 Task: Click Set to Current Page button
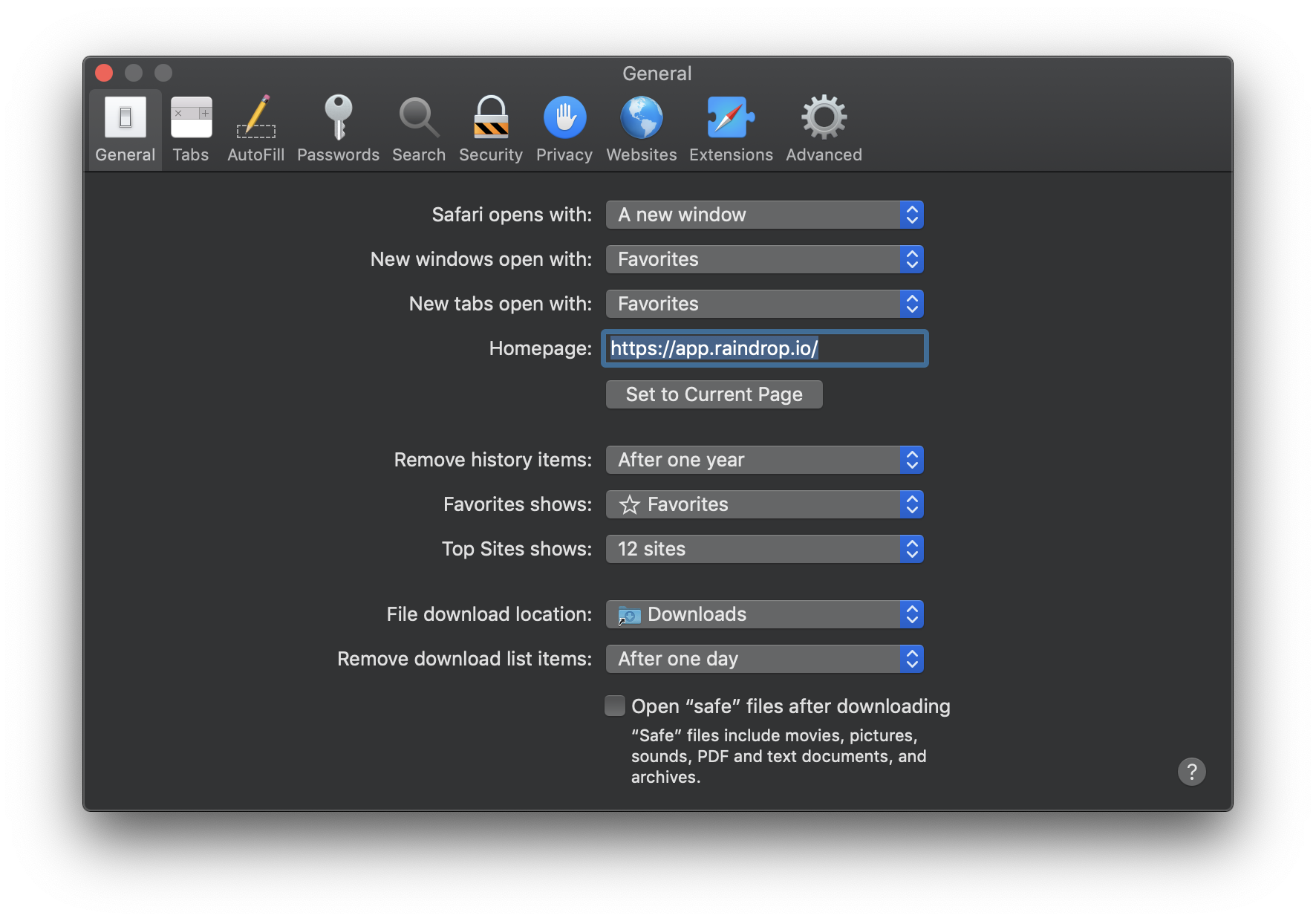[713, 394]
